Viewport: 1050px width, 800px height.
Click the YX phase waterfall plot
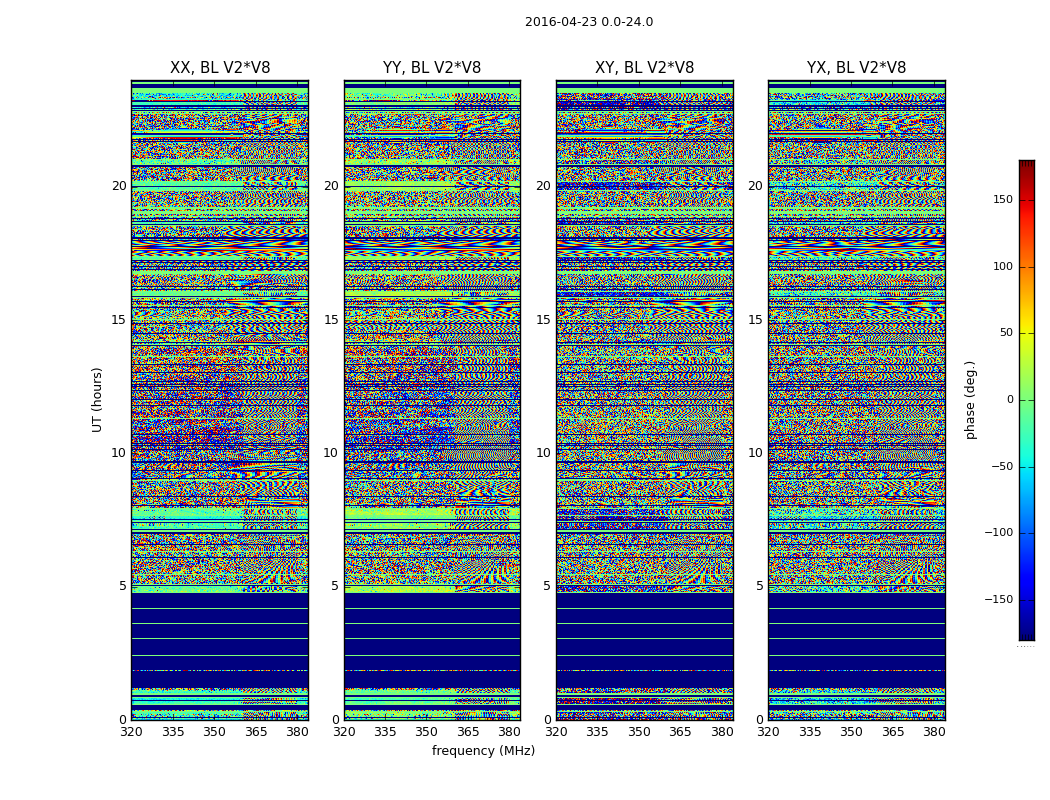point(857,400)
